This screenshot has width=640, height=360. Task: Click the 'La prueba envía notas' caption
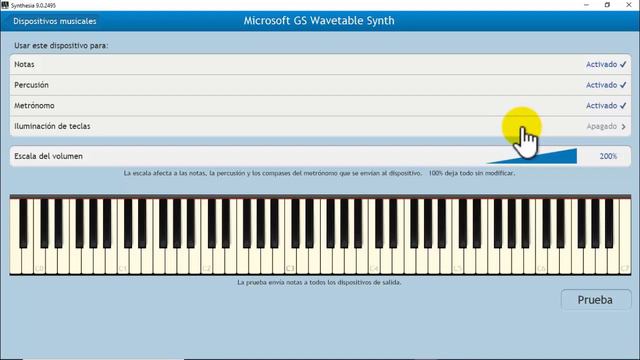(x=319, y=282)
